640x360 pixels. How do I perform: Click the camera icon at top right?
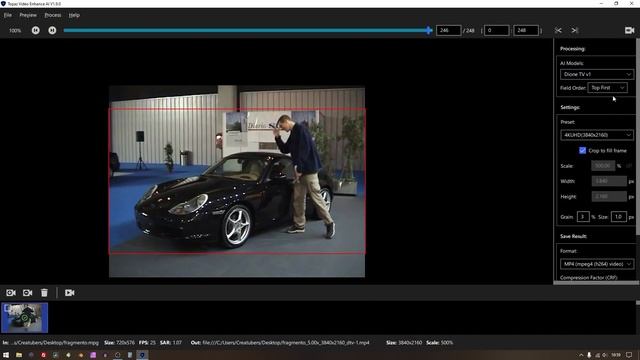(629, 30)
